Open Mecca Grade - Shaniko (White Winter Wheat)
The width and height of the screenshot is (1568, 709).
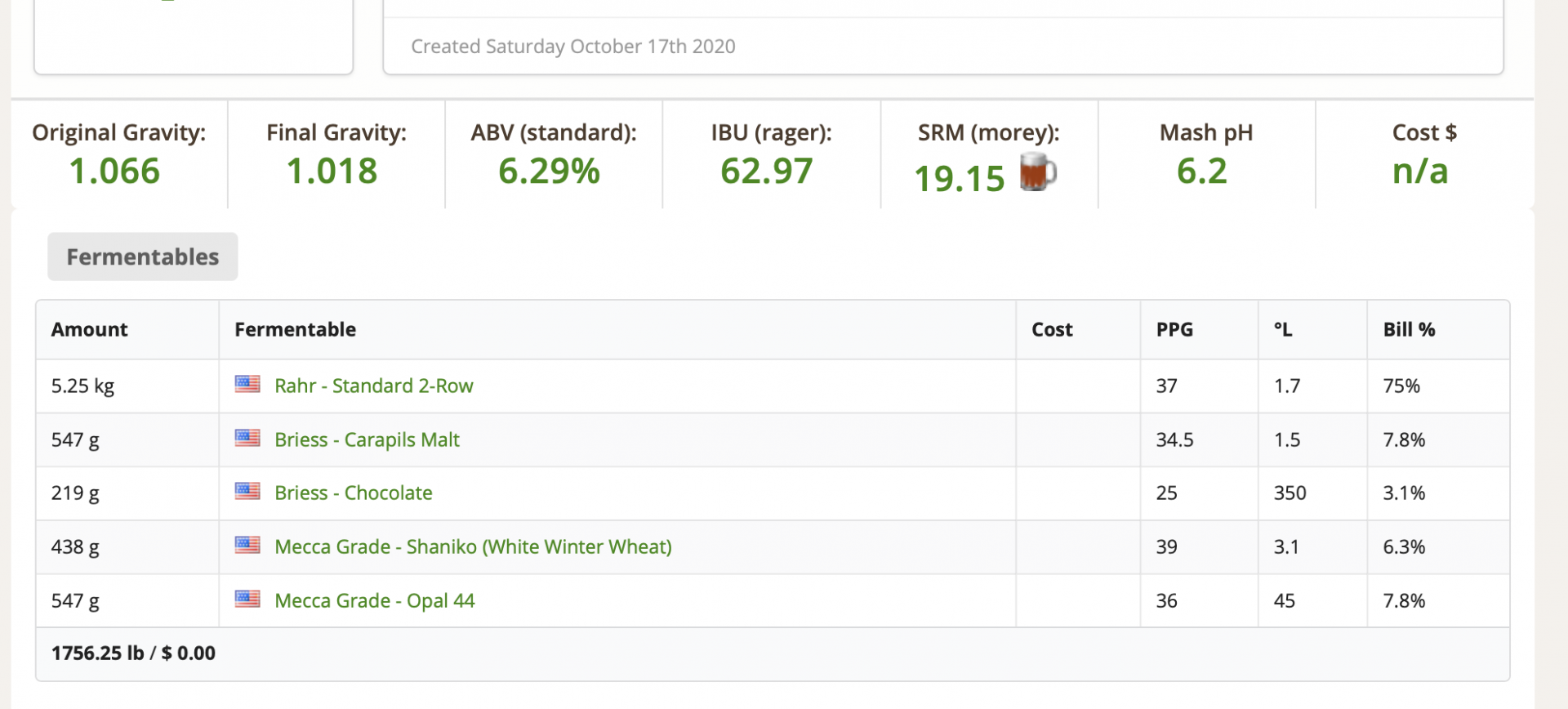pos(473,546)
